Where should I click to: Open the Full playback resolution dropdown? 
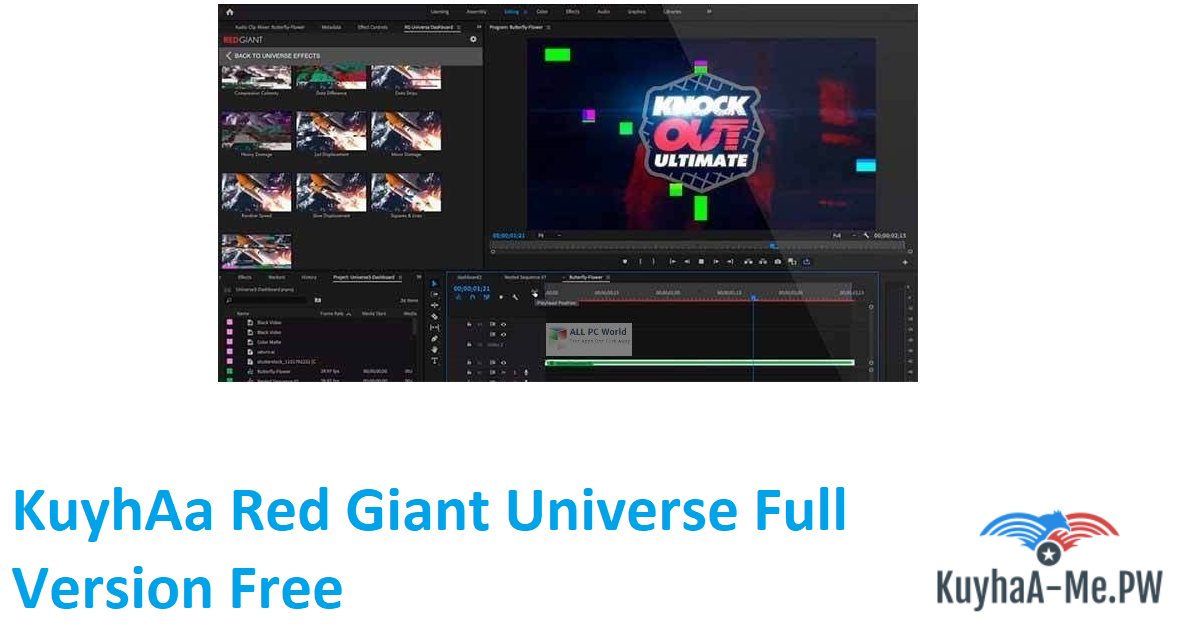click(843, 235)
